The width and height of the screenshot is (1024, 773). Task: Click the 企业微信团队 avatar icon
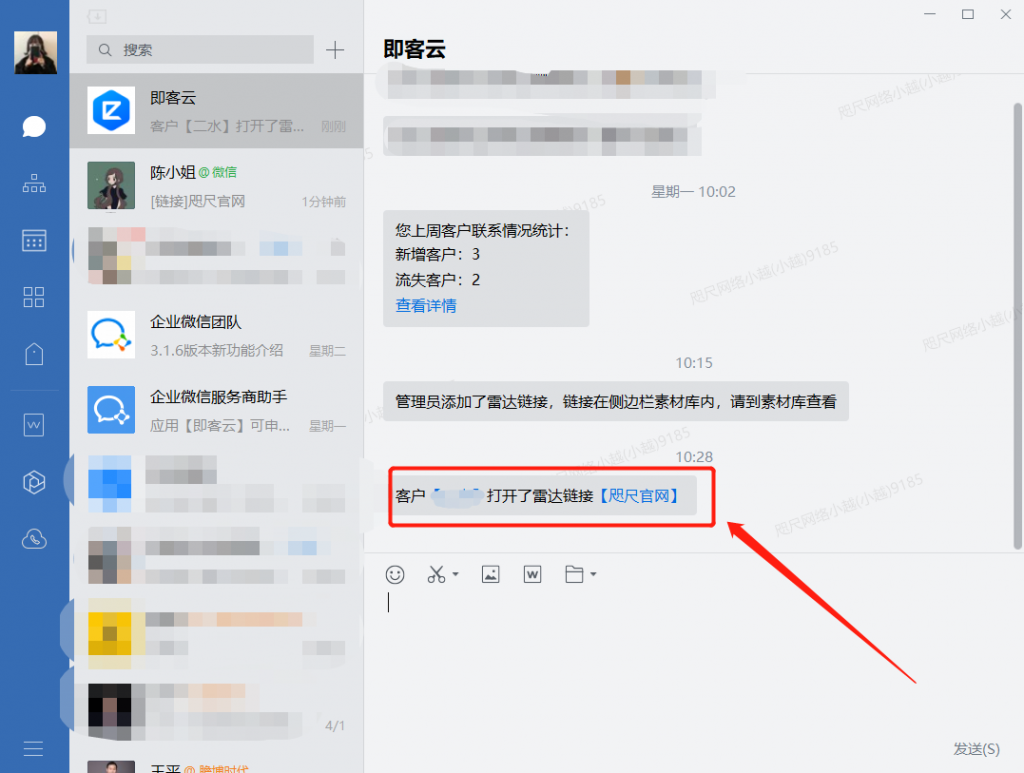pyautogui.click(x=111, y=334)
